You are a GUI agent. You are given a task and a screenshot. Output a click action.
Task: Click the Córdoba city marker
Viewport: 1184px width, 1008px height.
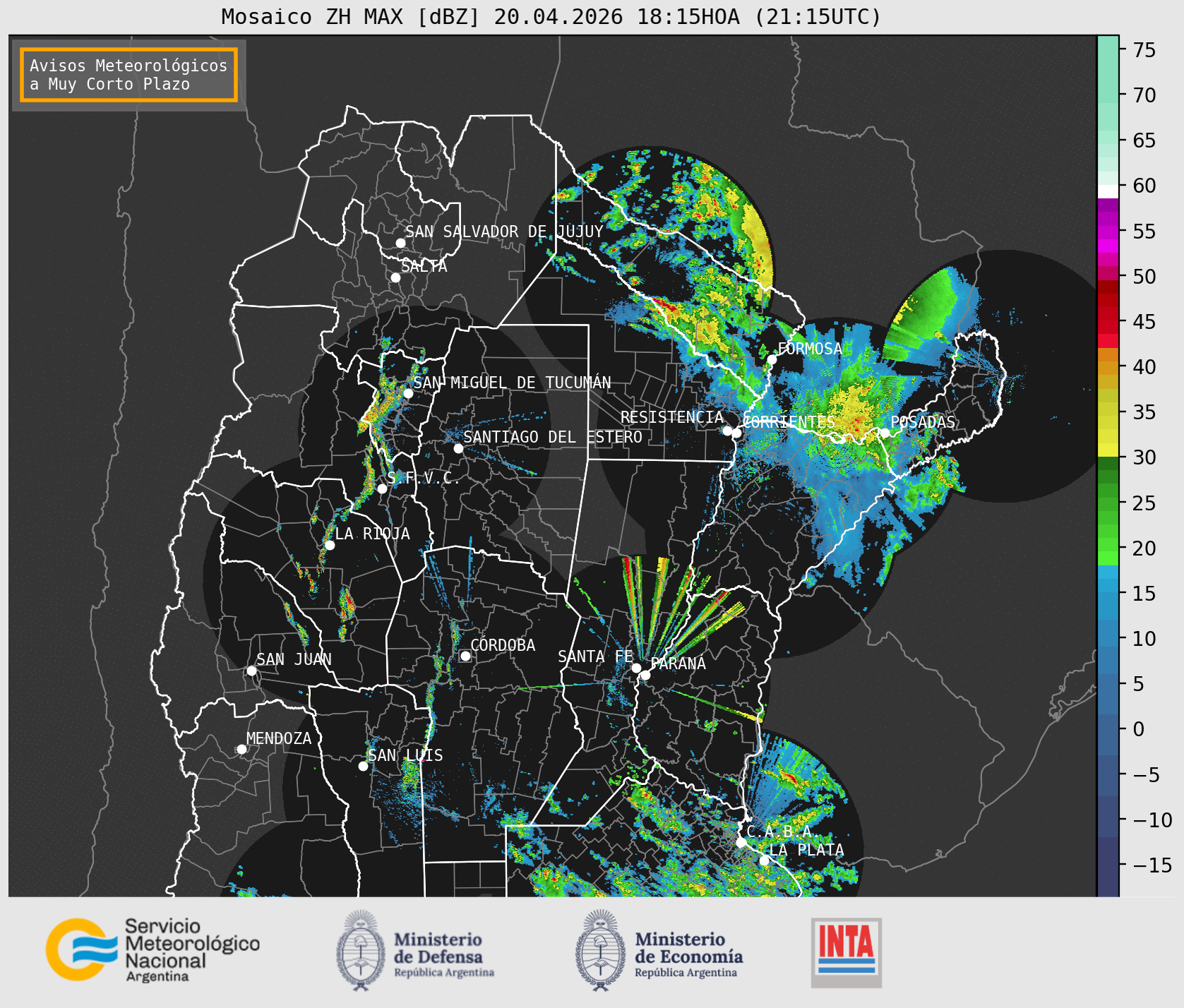click(x=465, y=656)
